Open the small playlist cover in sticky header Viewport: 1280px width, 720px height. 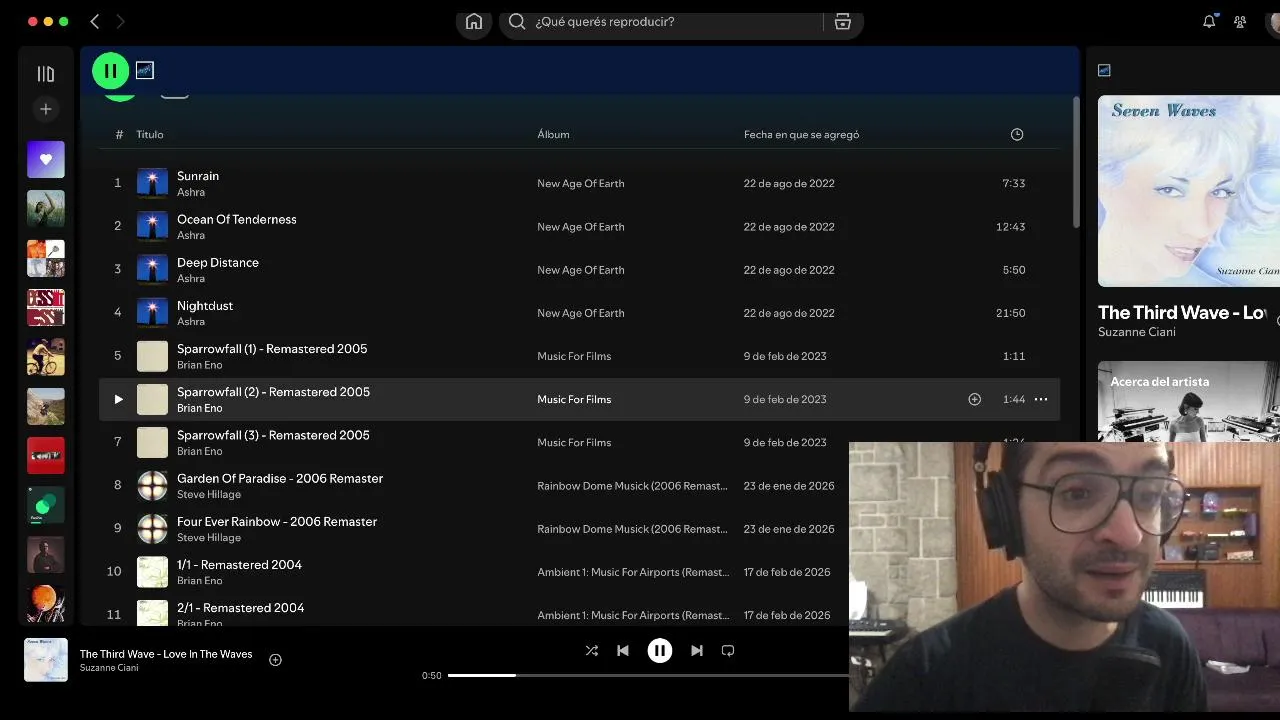click(x=145, y=71)
